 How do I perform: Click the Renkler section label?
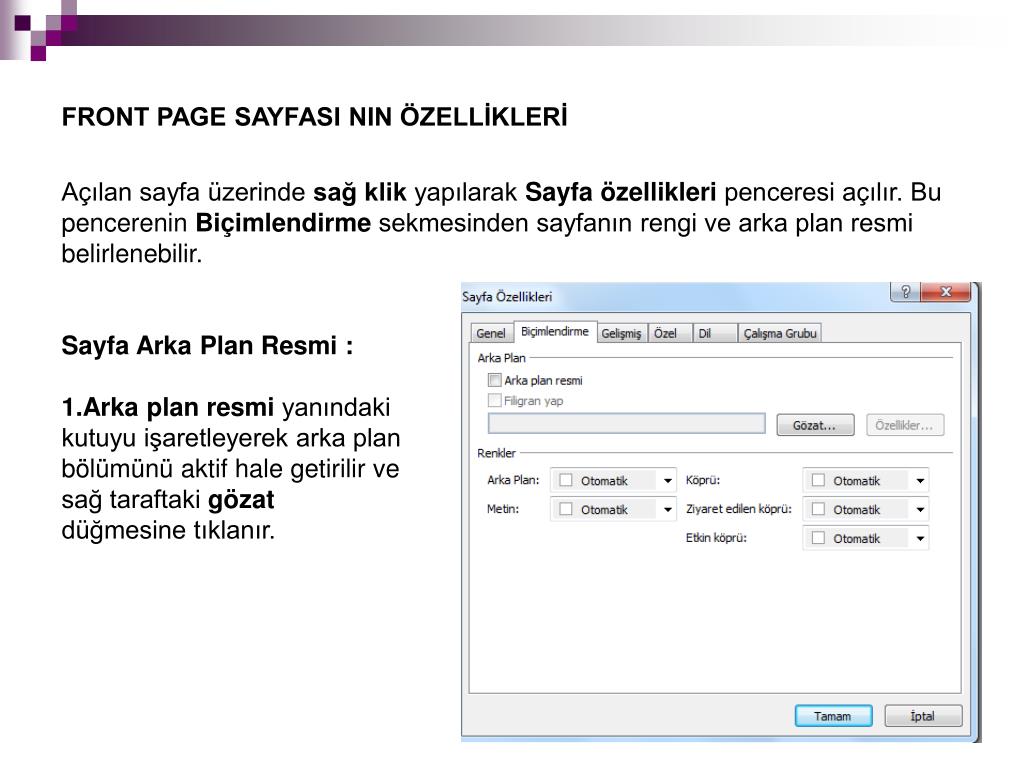tap(496, 453)
